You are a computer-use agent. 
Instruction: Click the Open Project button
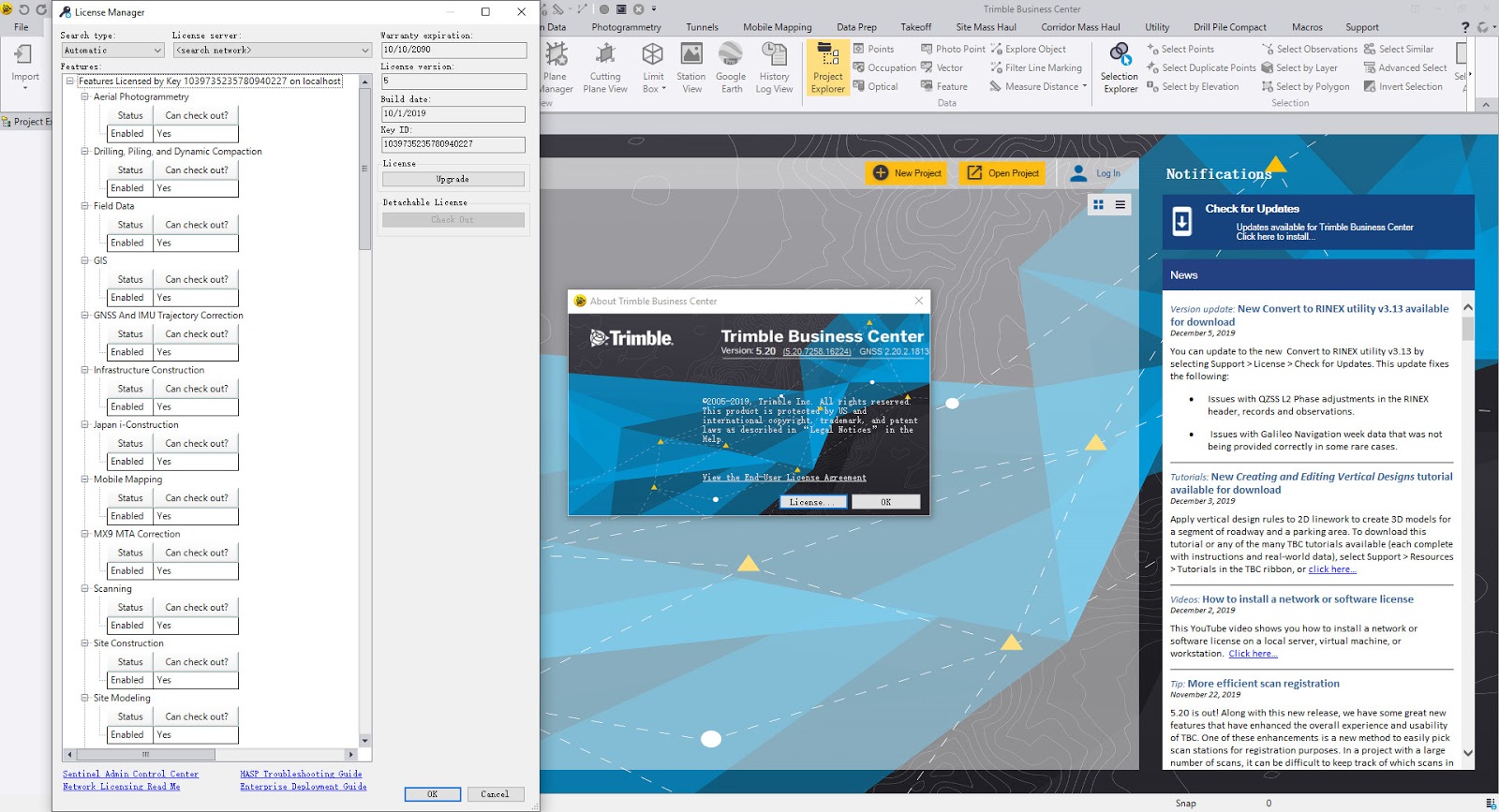click(x=1002, y=173)
